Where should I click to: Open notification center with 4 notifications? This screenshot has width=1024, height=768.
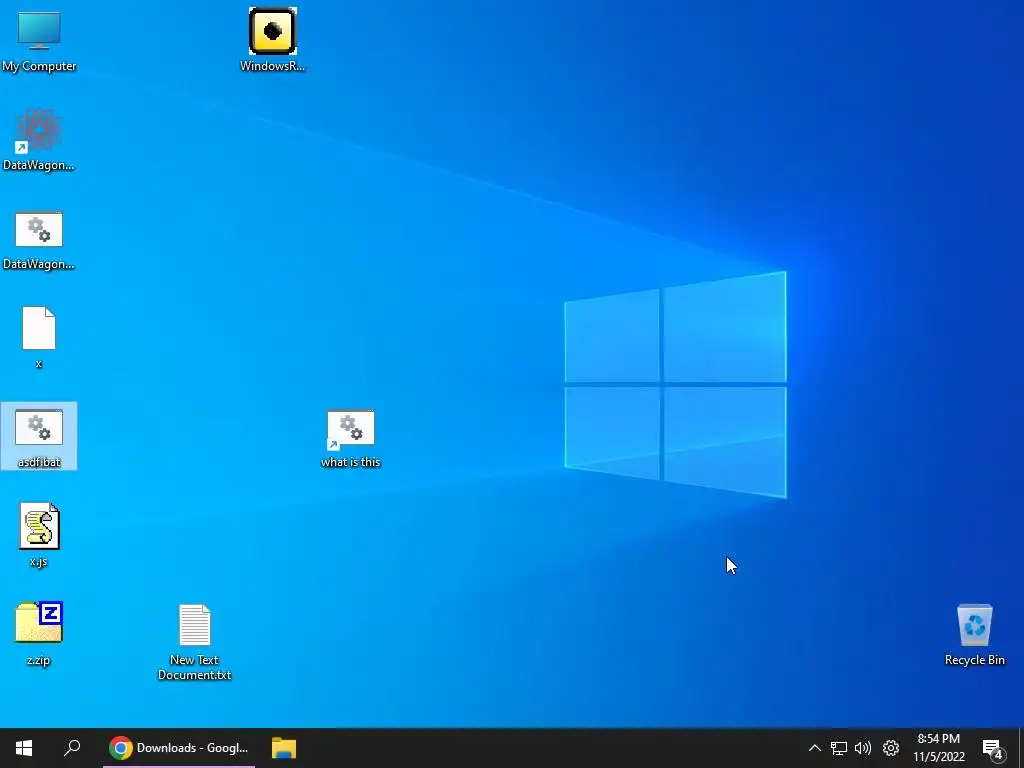993,748
